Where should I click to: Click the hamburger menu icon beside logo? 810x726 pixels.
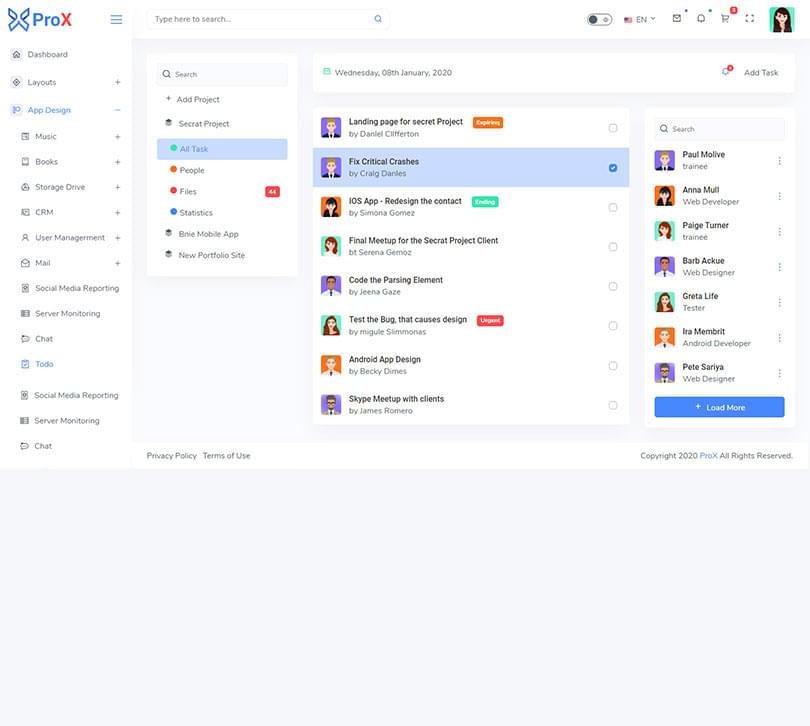point(116,19)
